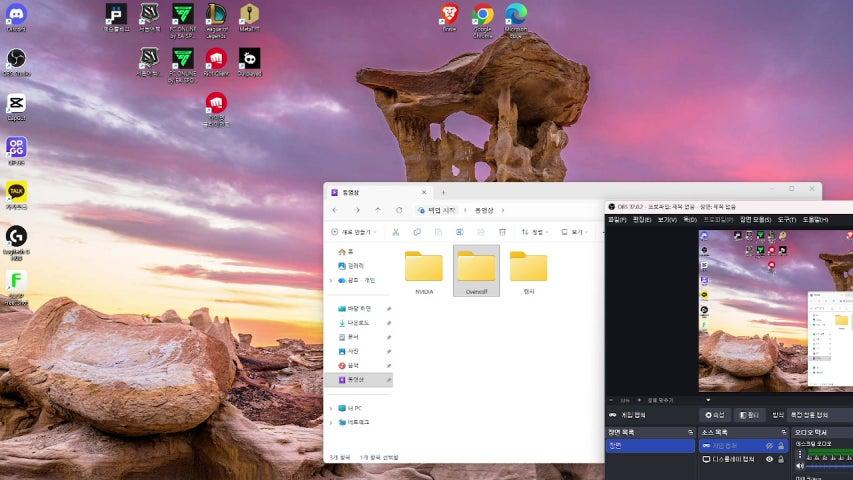
Task: Select the Overwolf folder
Action: [476, 270]
